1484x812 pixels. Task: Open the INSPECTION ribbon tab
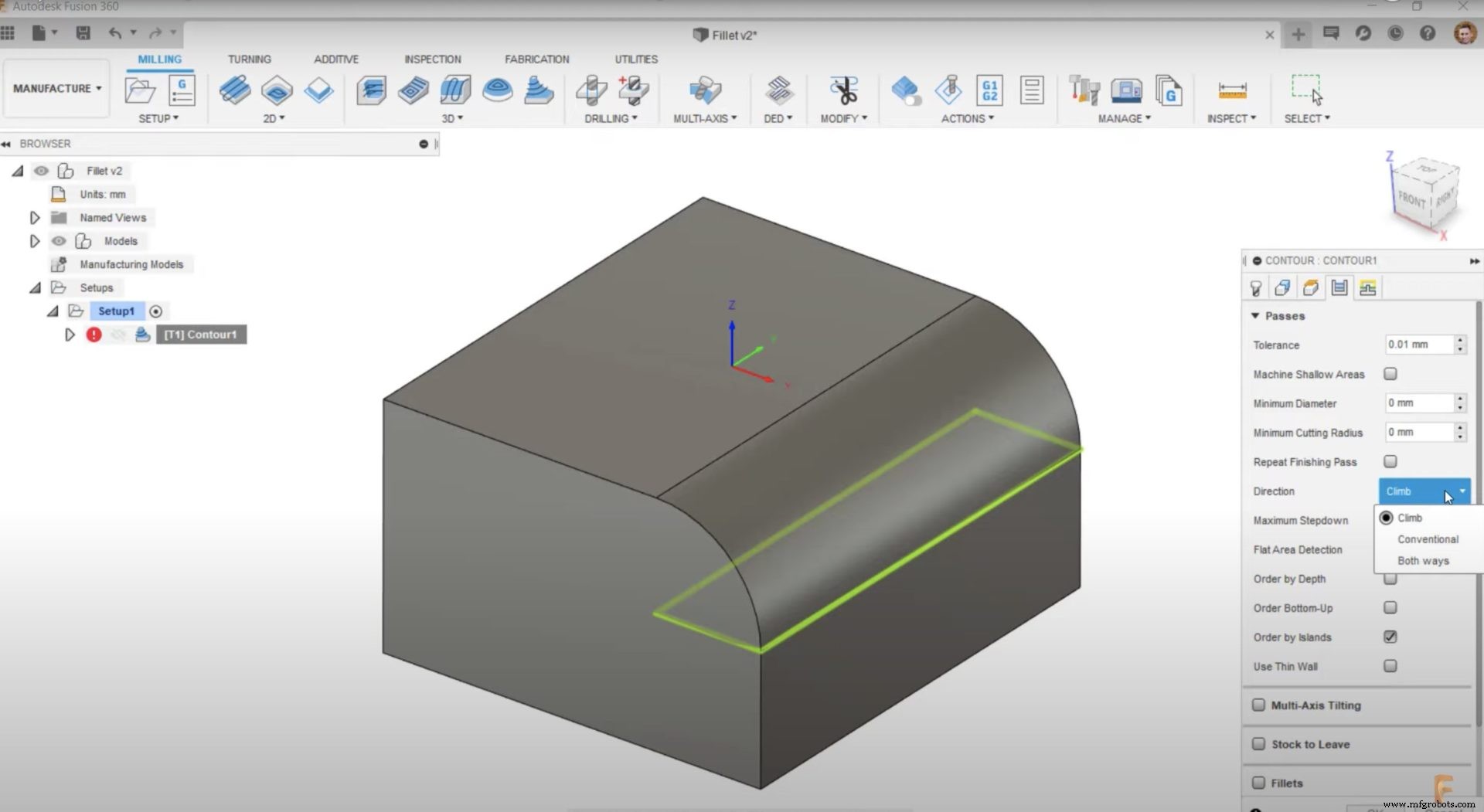(x=432, y=59)
